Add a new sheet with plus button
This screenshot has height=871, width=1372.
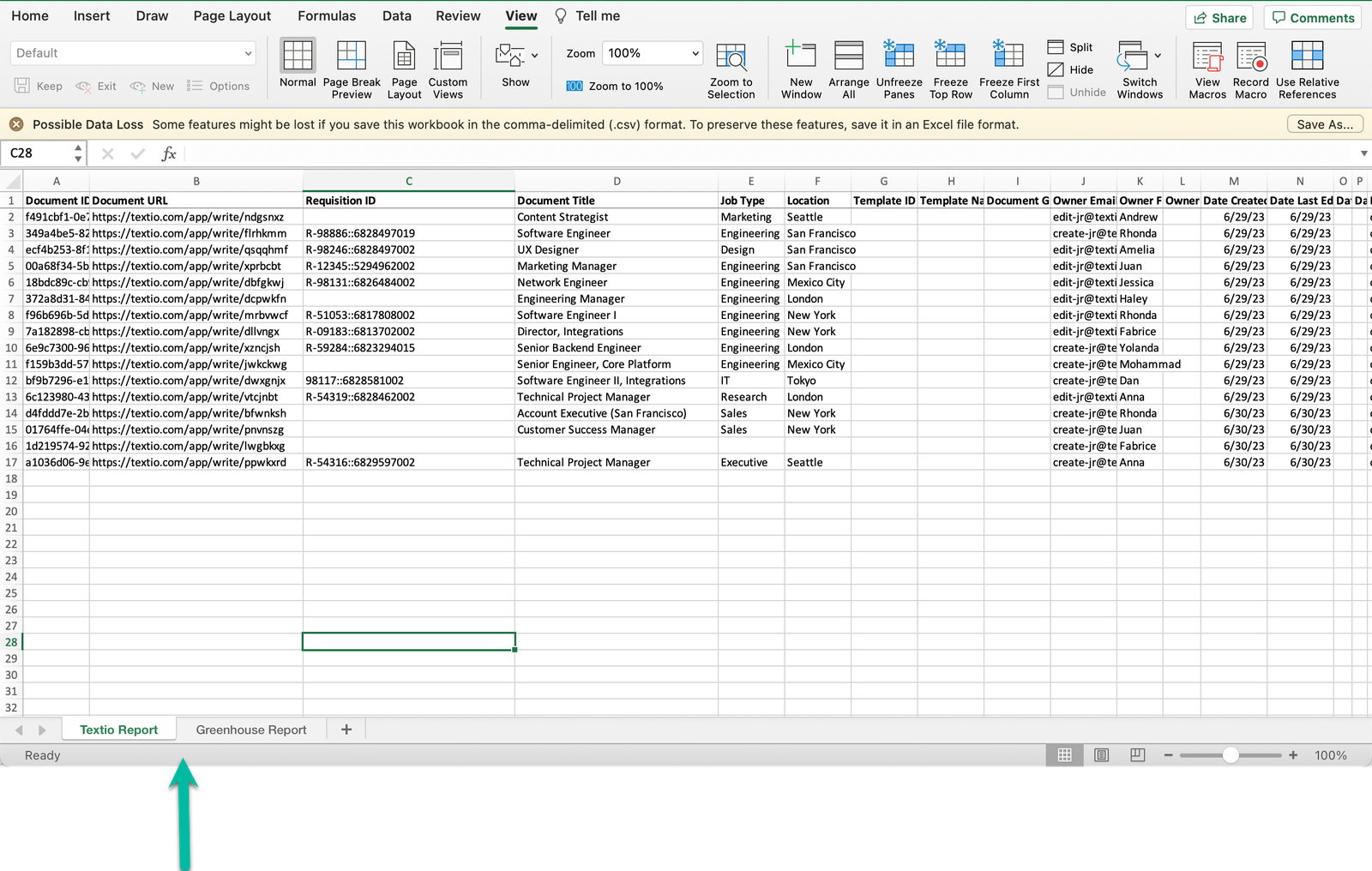click(346, 730)
